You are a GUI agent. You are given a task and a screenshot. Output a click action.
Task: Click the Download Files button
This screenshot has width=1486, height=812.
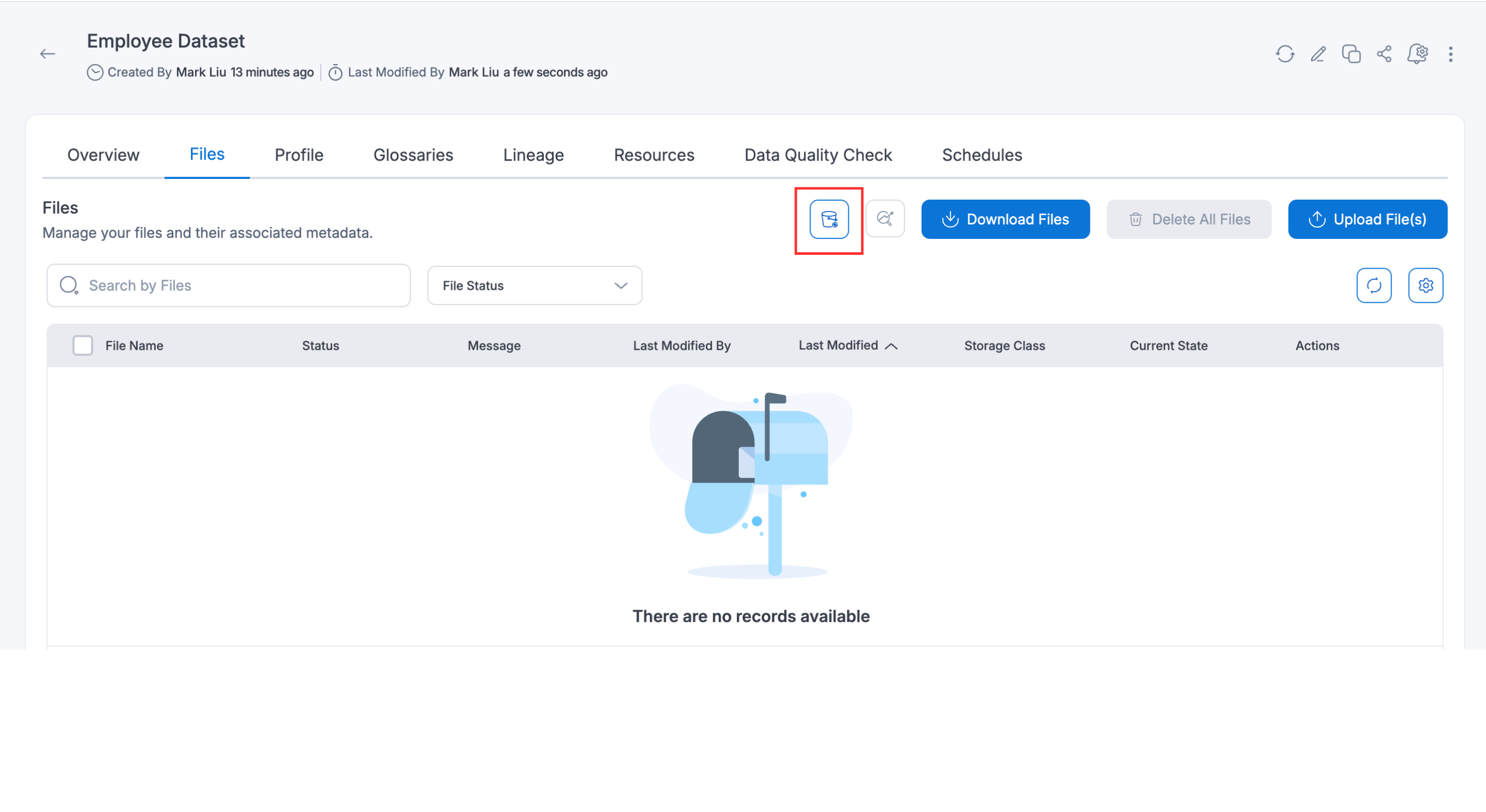tap(1005, 219)
